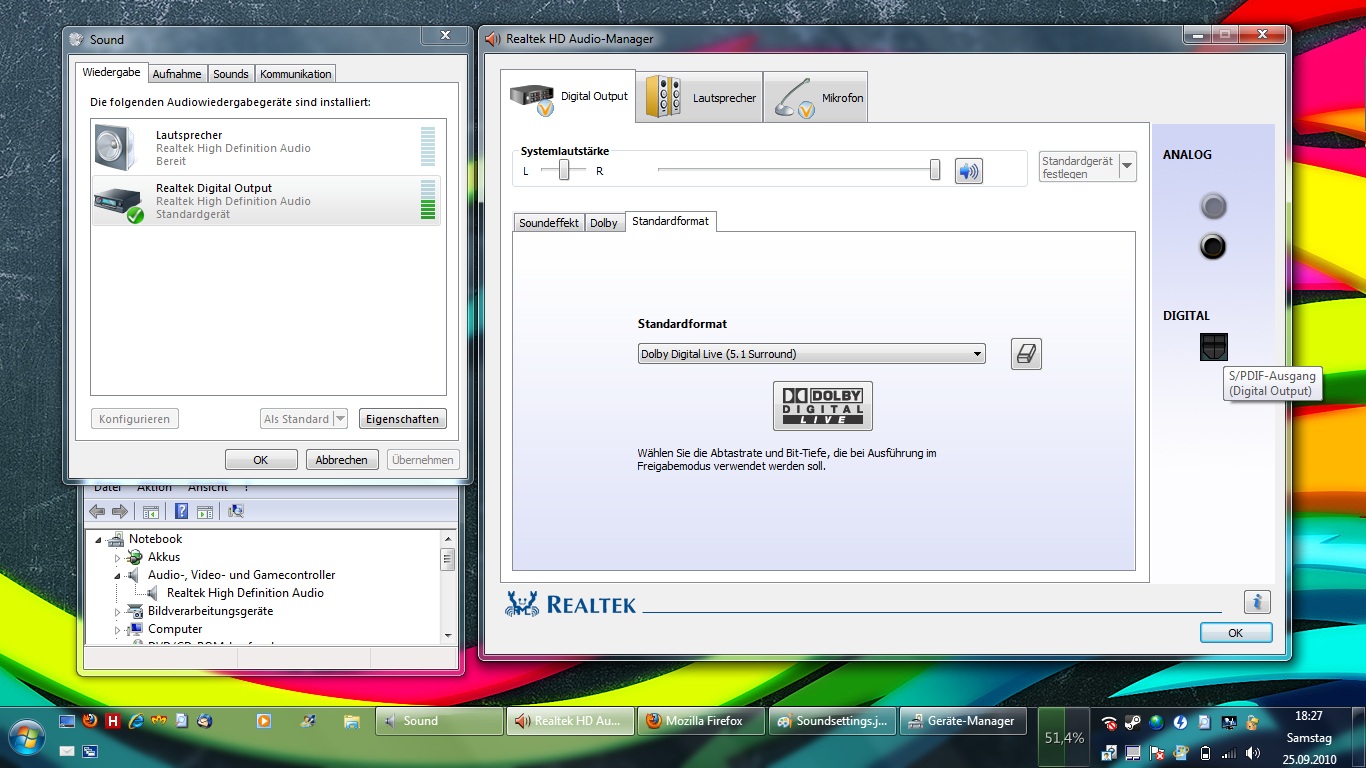Mute system volume with the speaker icon
Screen dimensions: 1366x768
(x=968, y=171)
